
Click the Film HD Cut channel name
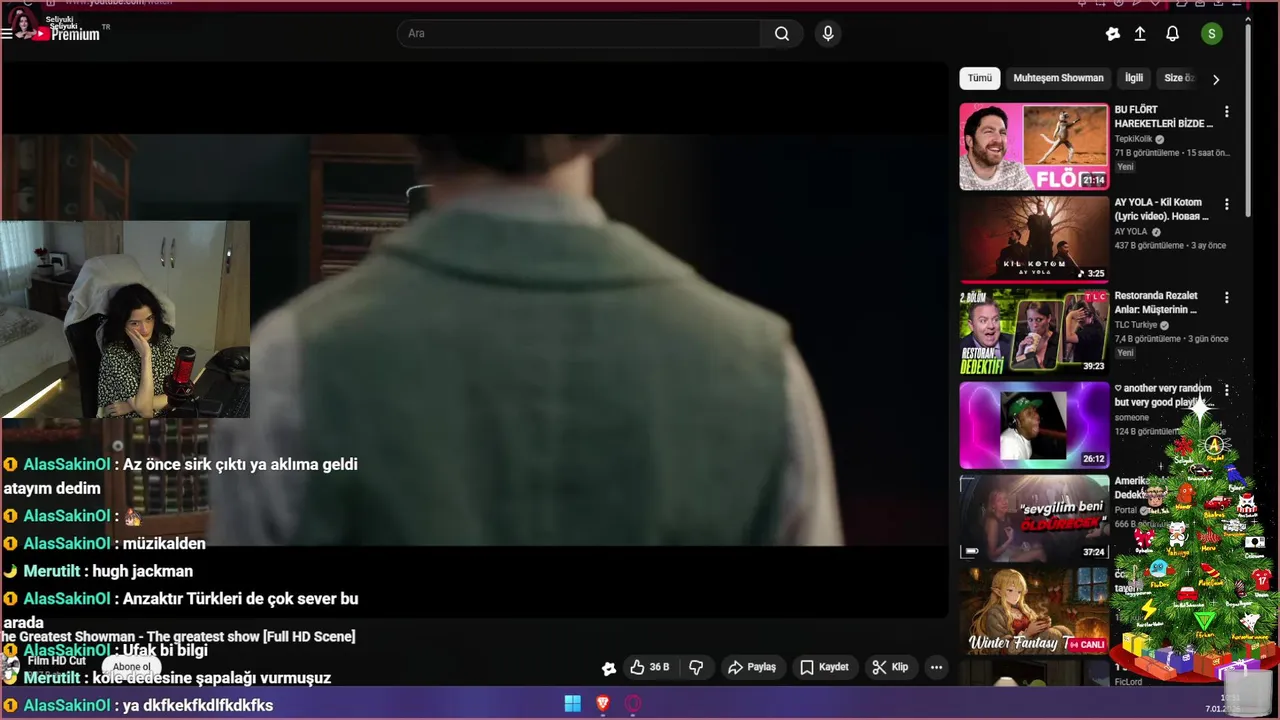56,661
